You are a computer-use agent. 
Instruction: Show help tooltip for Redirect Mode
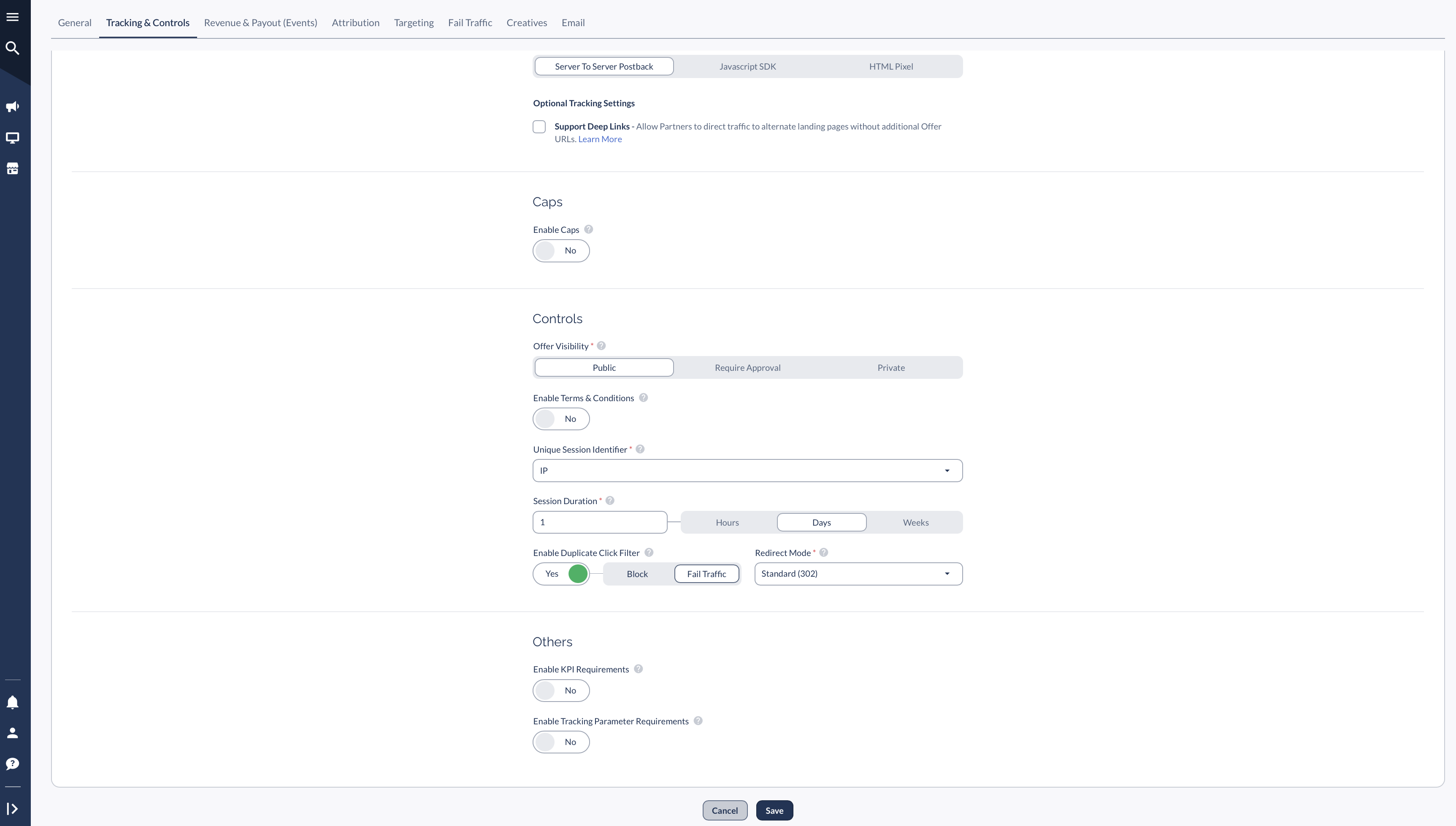tap(824, 552)
